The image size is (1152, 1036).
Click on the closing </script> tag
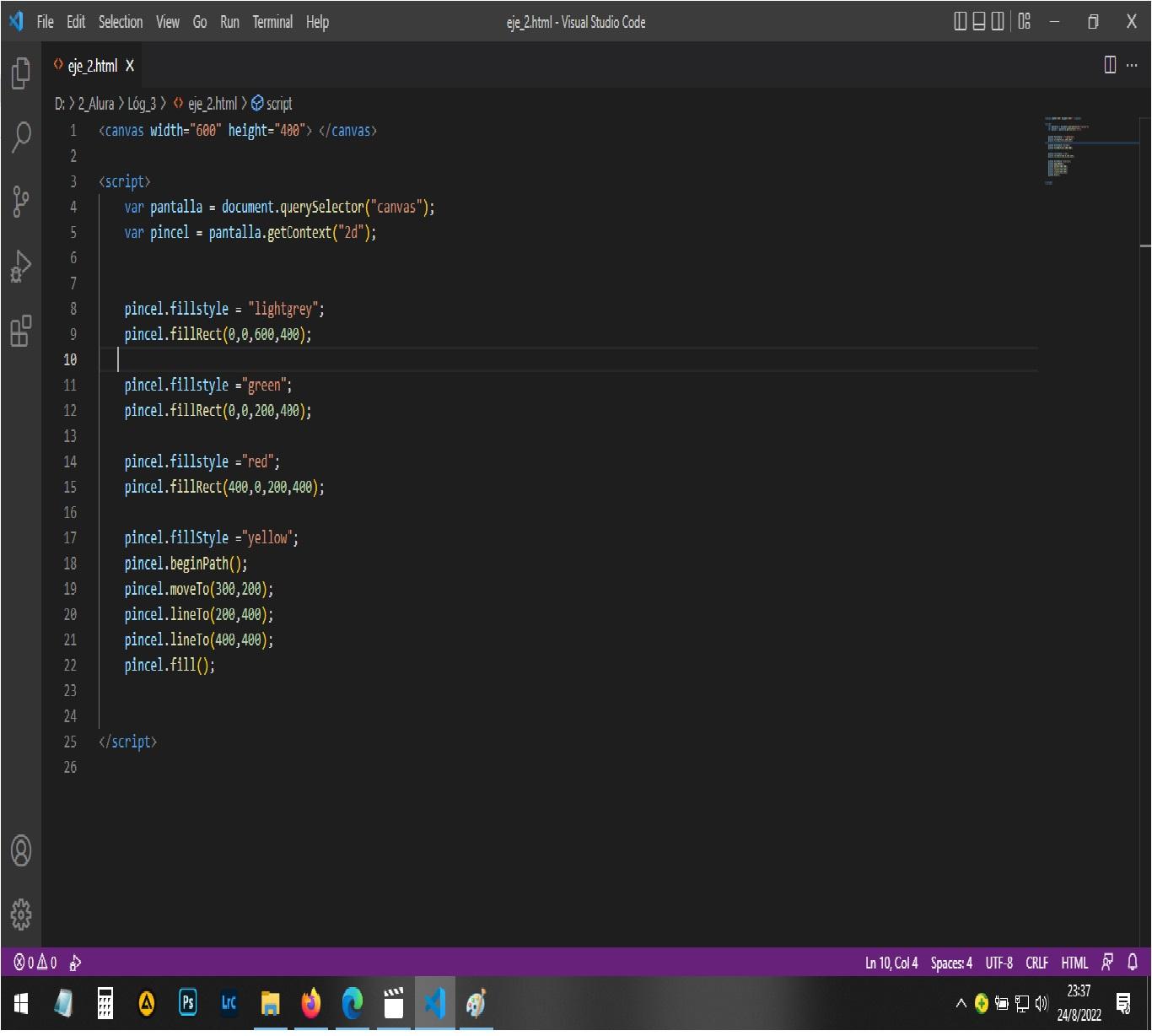tap(127, 742)
